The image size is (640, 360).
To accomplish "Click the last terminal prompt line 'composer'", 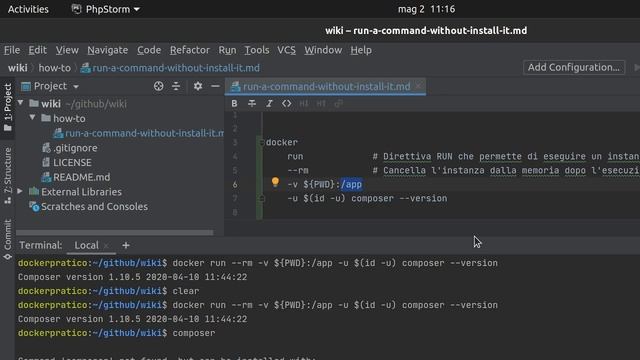I will tap(116, 333).
